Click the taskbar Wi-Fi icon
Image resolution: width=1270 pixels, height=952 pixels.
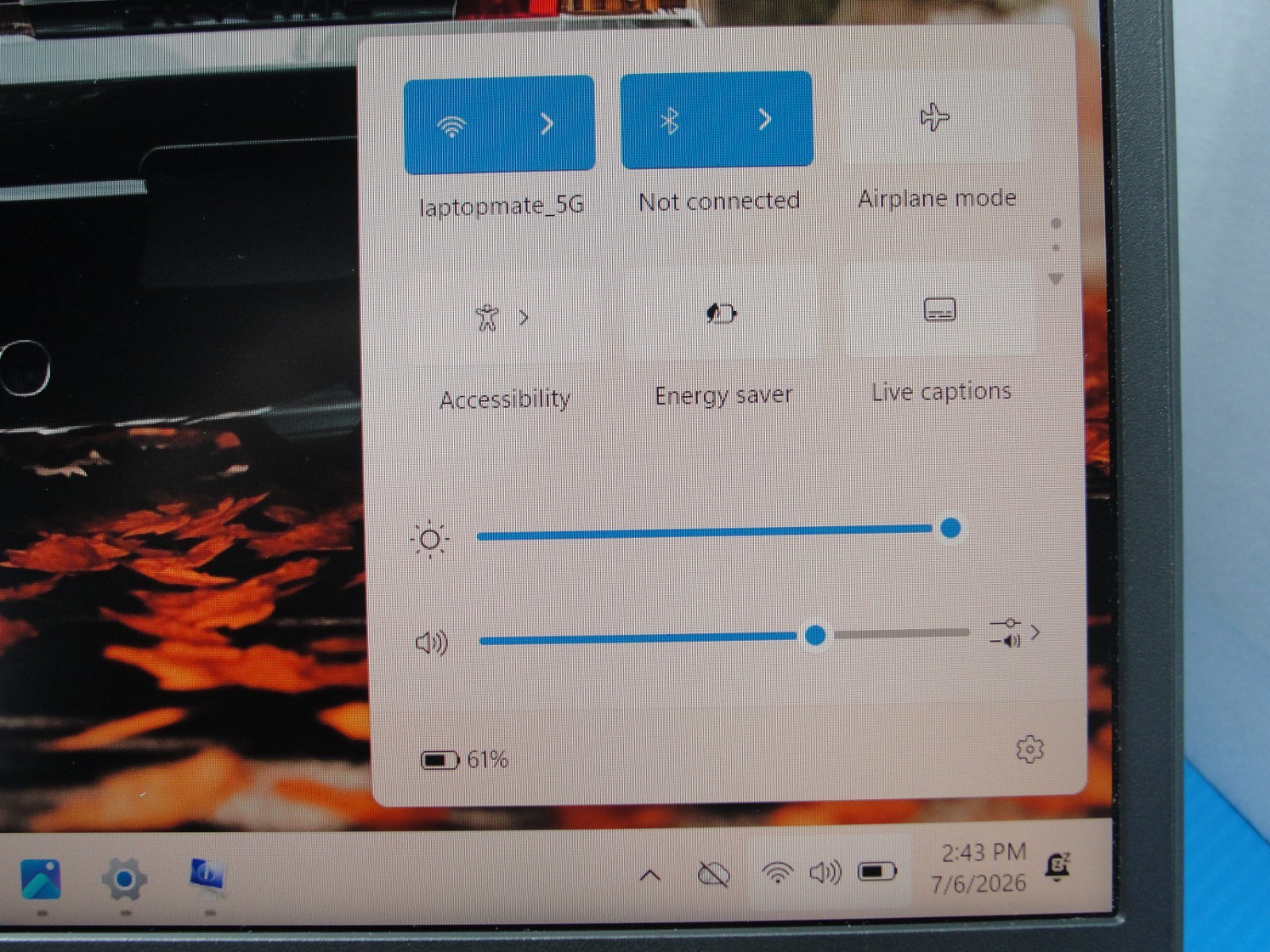pyautogui.click(x=777, y=873)
